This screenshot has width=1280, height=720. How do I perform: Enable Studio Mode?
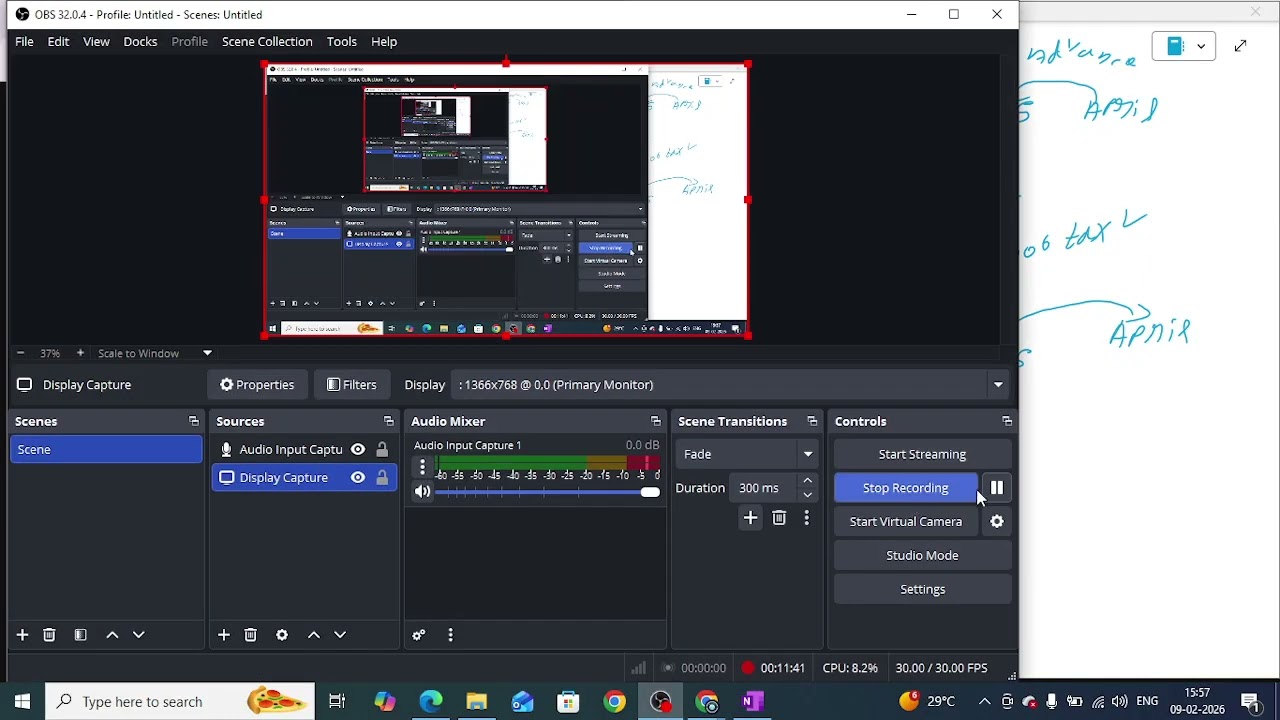(x=922, y=556)
